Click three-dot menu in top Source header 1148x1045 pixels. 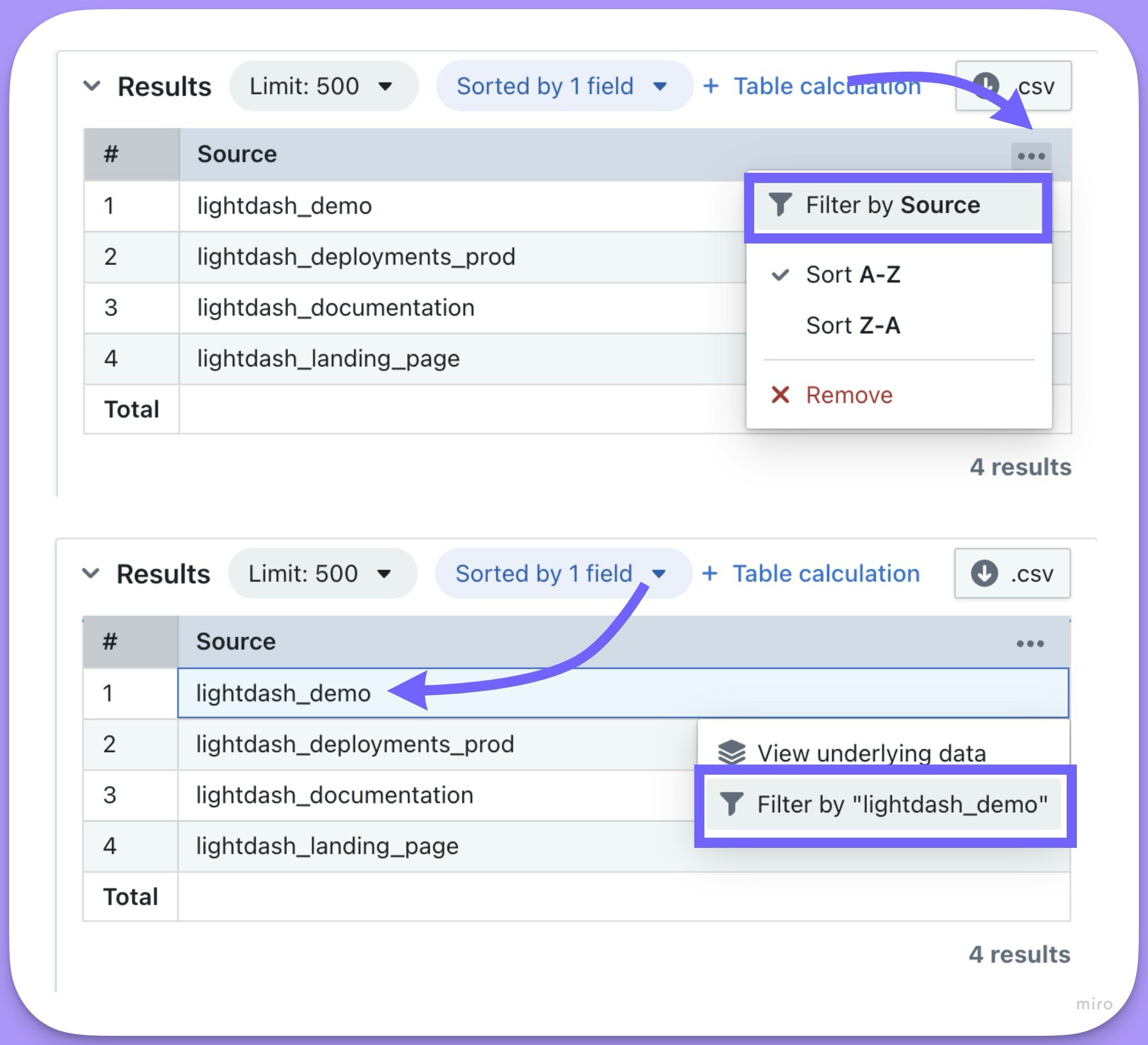(x=1031, y=156)
